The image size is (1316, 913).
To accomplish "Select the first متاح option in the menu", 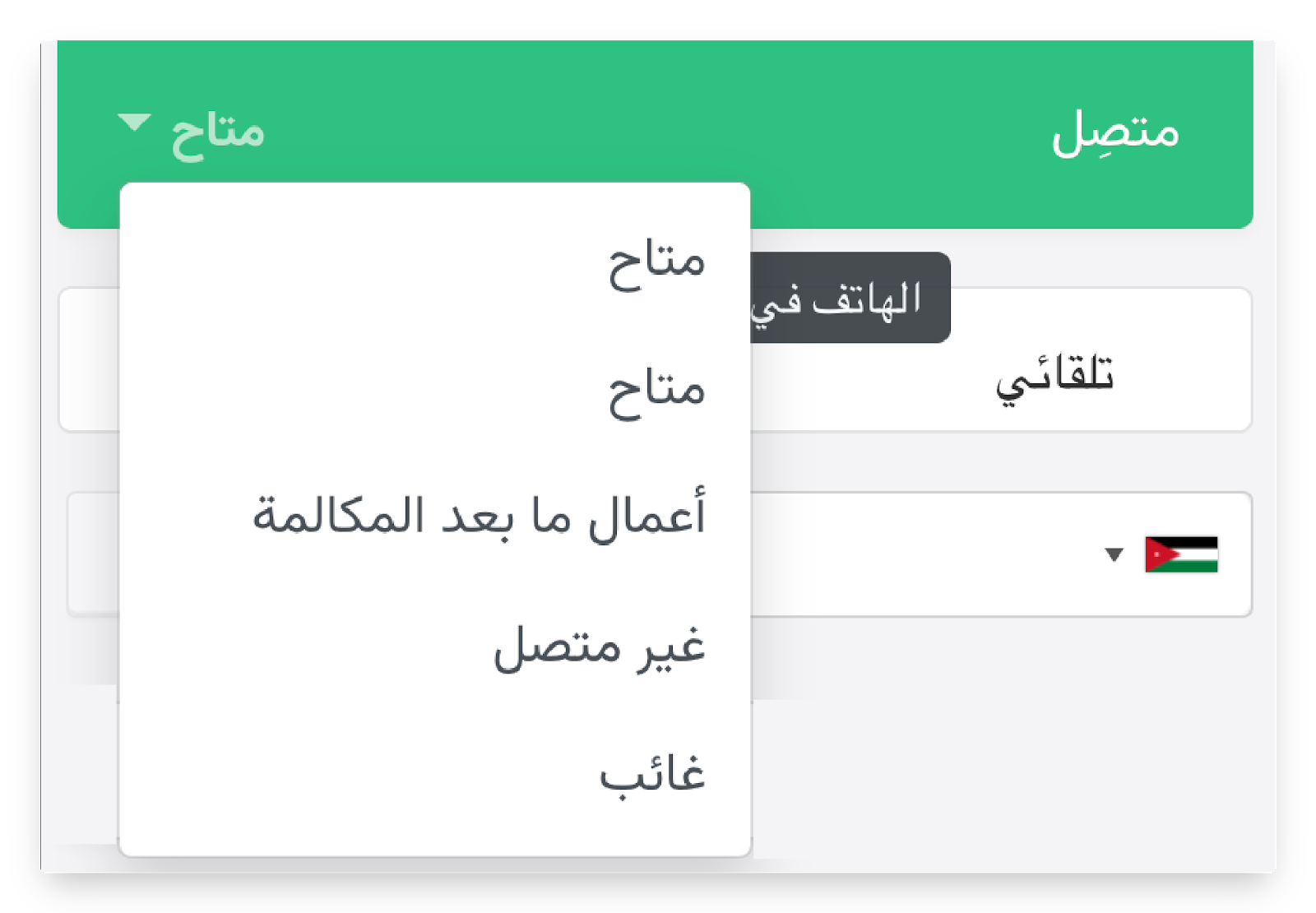I will point(656,263).
